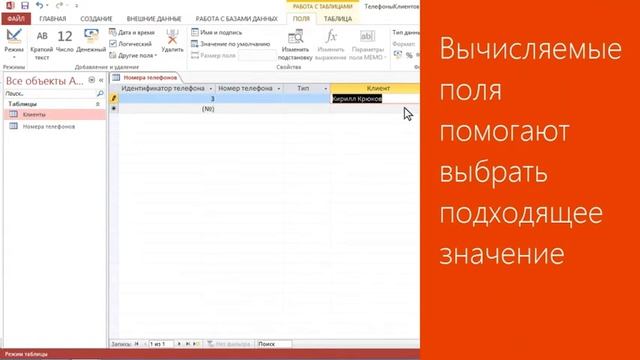640x360 pixels.
Task: Expand the Другие поля menu
Action: click(133, 55)
